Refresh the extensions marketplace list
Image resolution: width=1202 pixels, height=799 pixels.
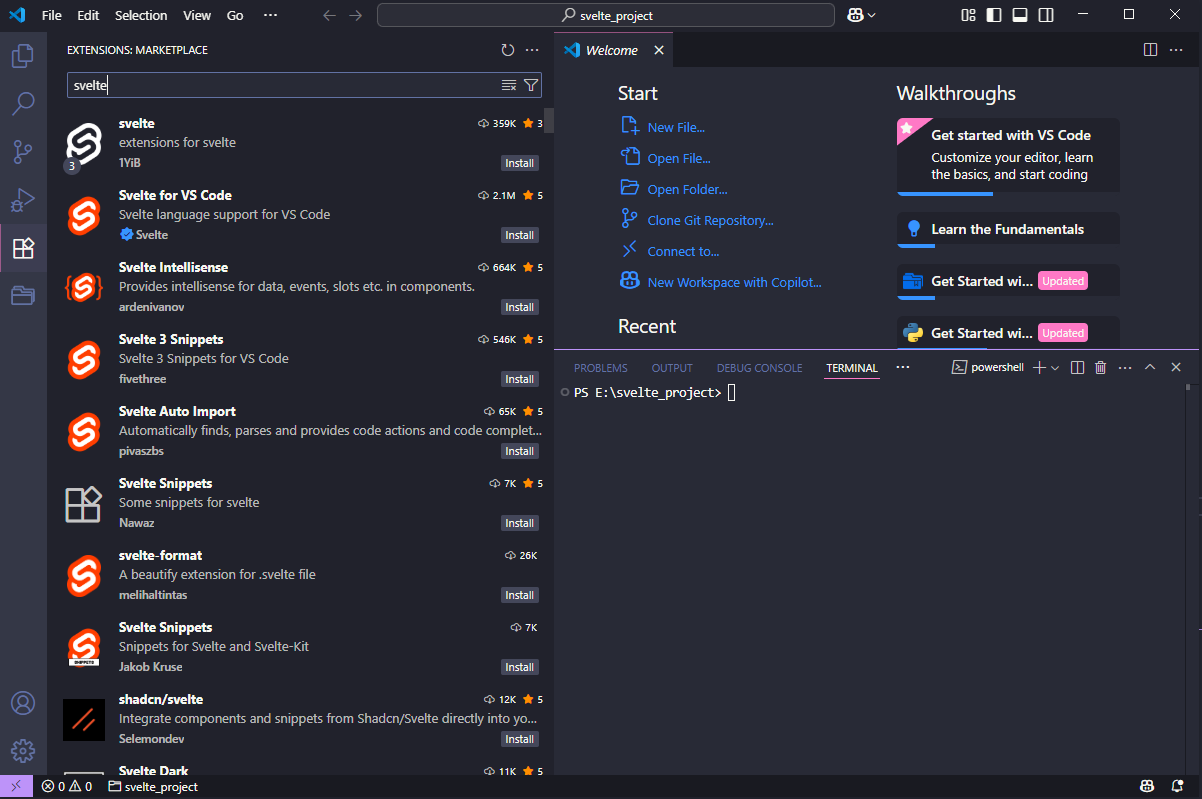coord(508,50)
